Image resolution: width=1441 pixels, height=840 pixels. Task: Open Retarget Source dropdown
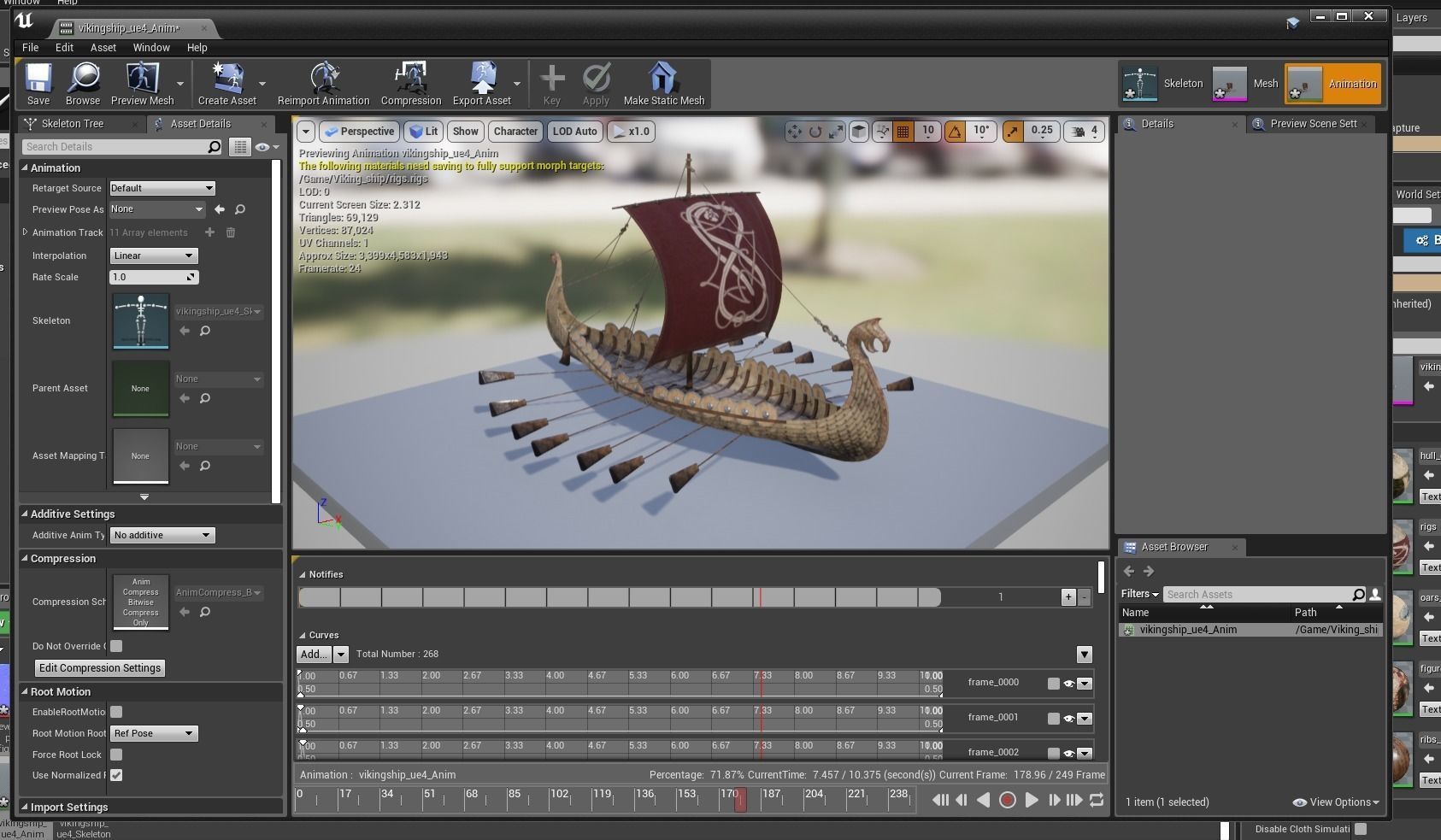162,188
